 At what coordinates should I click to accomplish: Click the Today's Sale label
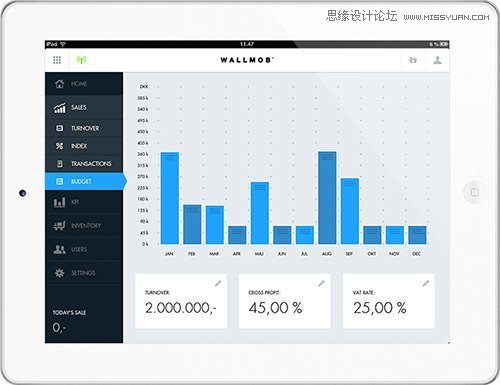coord(69,313)
